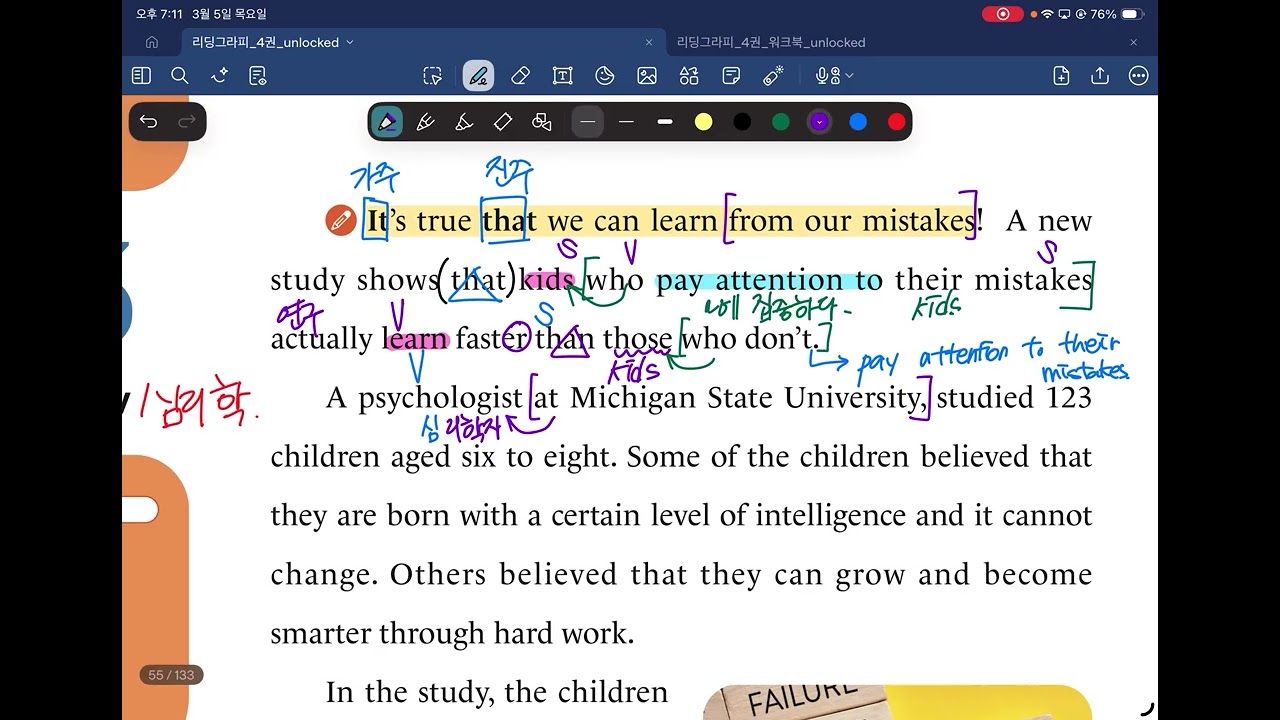Switch to 리딩그라피_4권_워크북_unlocked tab

771,43
